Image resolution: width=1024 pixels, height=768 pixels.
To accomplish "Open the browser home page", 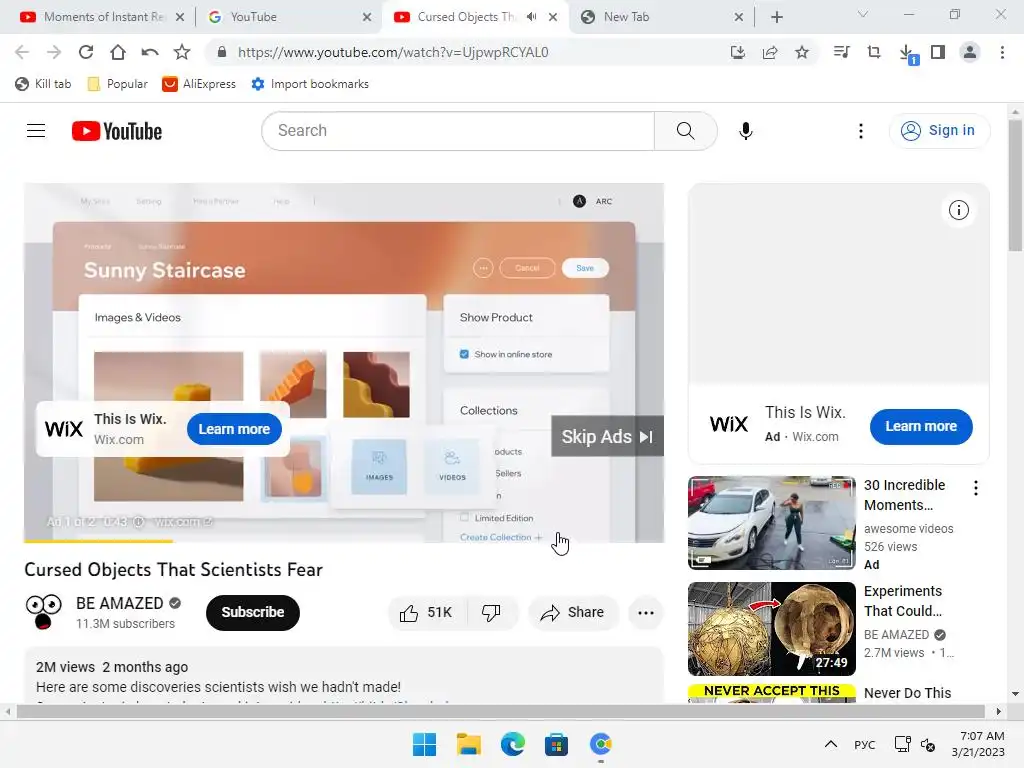I will (x=118, y=52).
